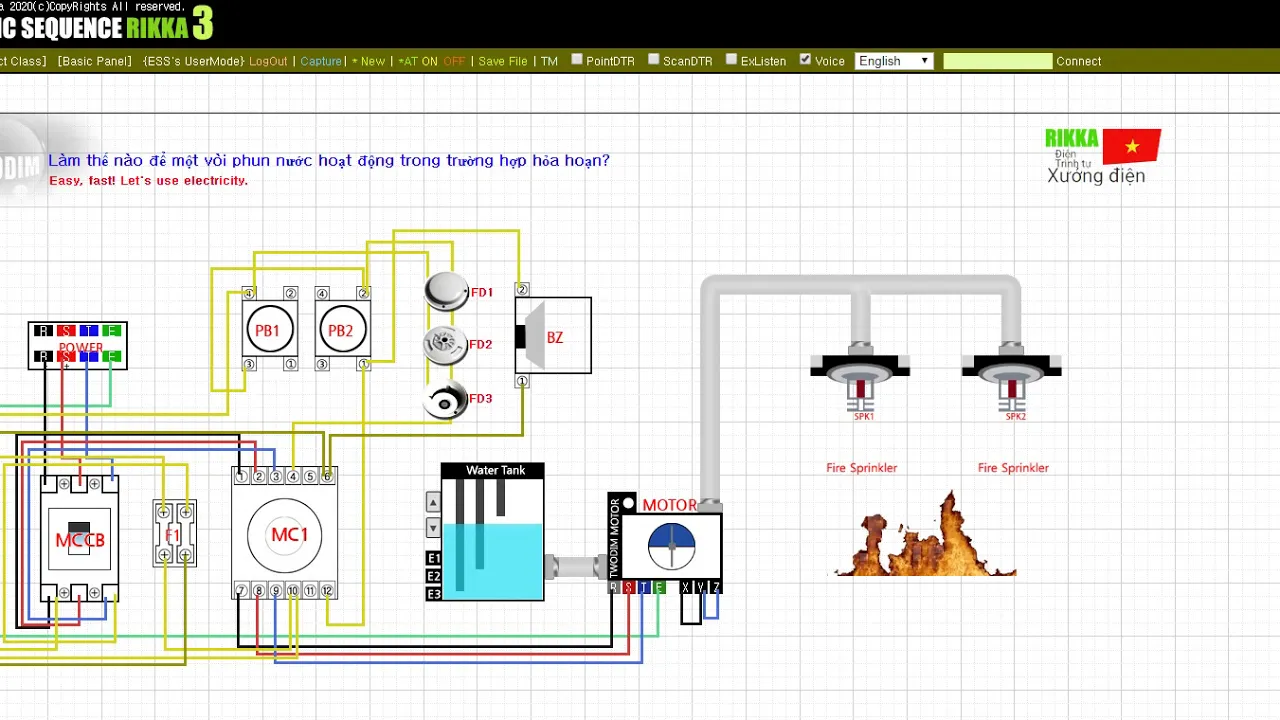Click Save File
The width and height of the screenshot is (1280, 720).
point(503,61)
